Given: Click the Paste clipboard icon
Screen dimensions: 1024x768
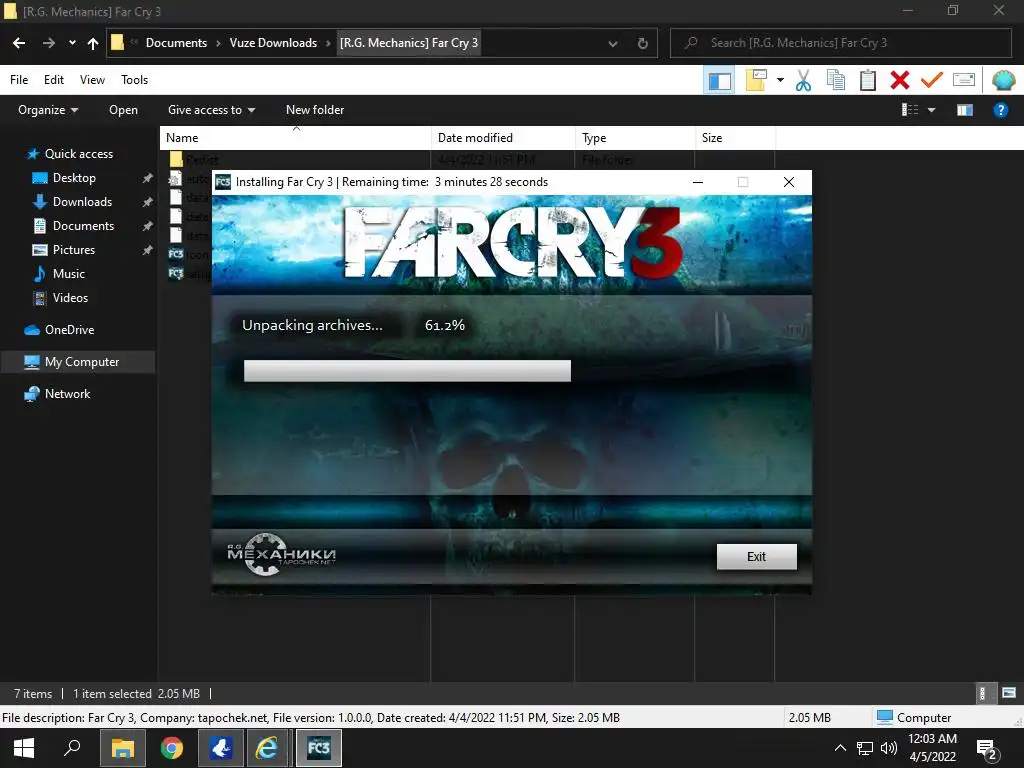Looking at the screenshot, I should click(867, 80).
